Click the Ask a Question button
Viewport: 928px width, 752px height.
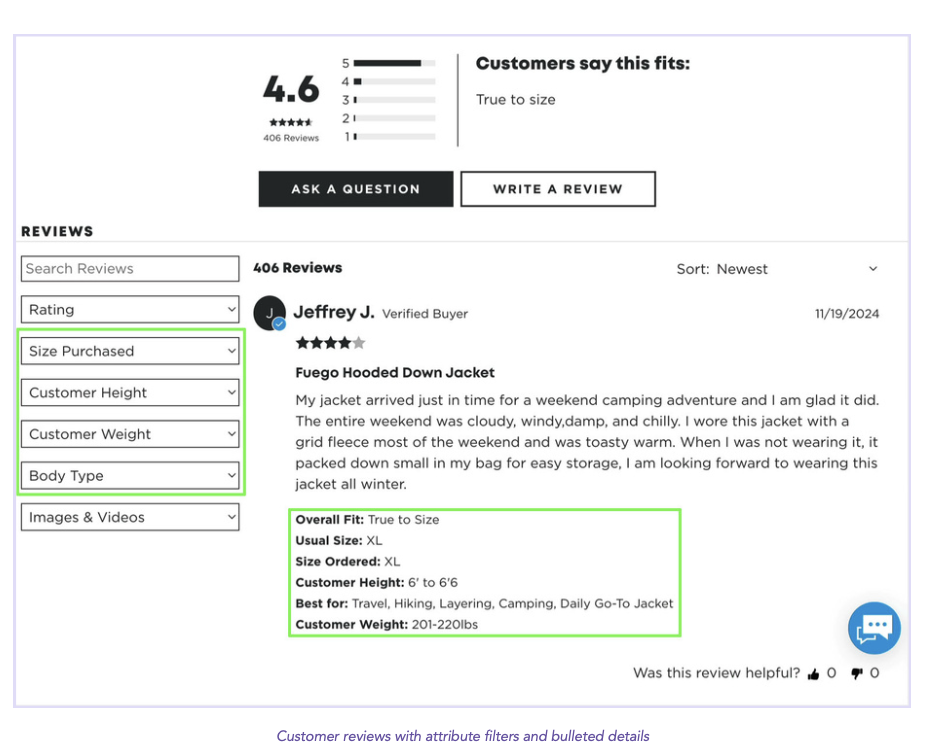(356, 189)
